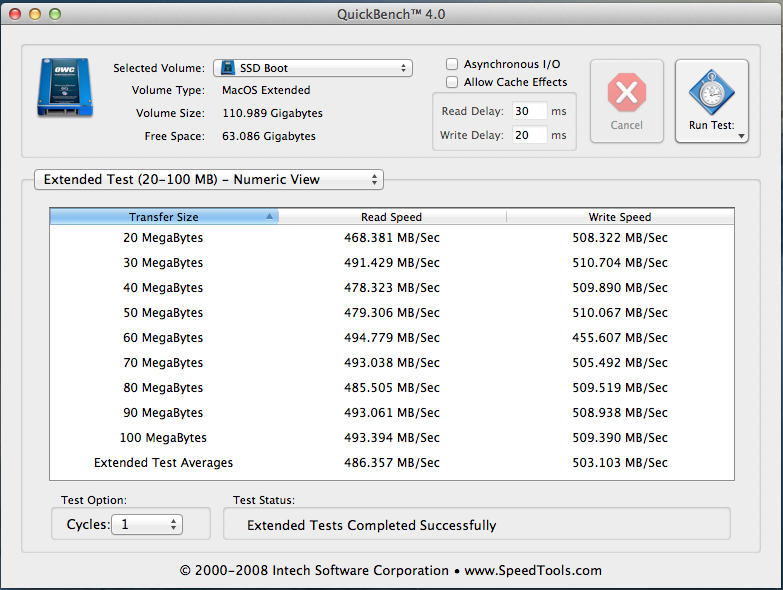Click read speed 479.306 MB/Sec
This screenshot has width=783, height=590.
(392, 312)
